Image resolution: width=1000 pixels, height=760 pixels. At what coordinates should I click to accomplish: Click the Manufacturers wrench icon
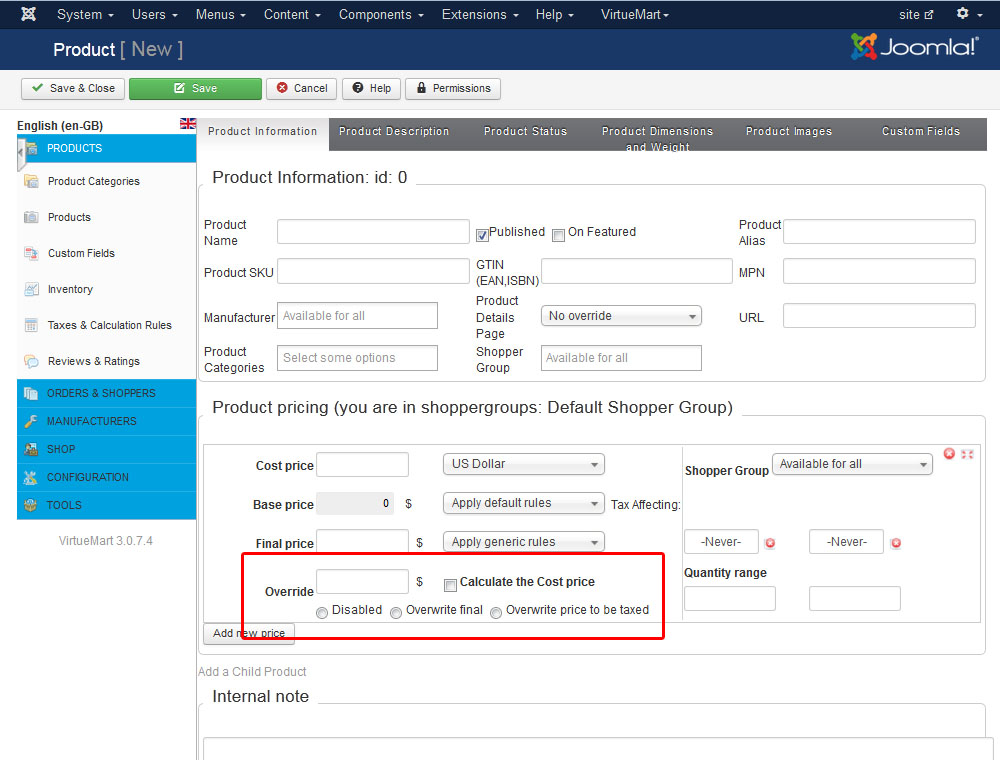pyautogui.click(x=31, y=421)
